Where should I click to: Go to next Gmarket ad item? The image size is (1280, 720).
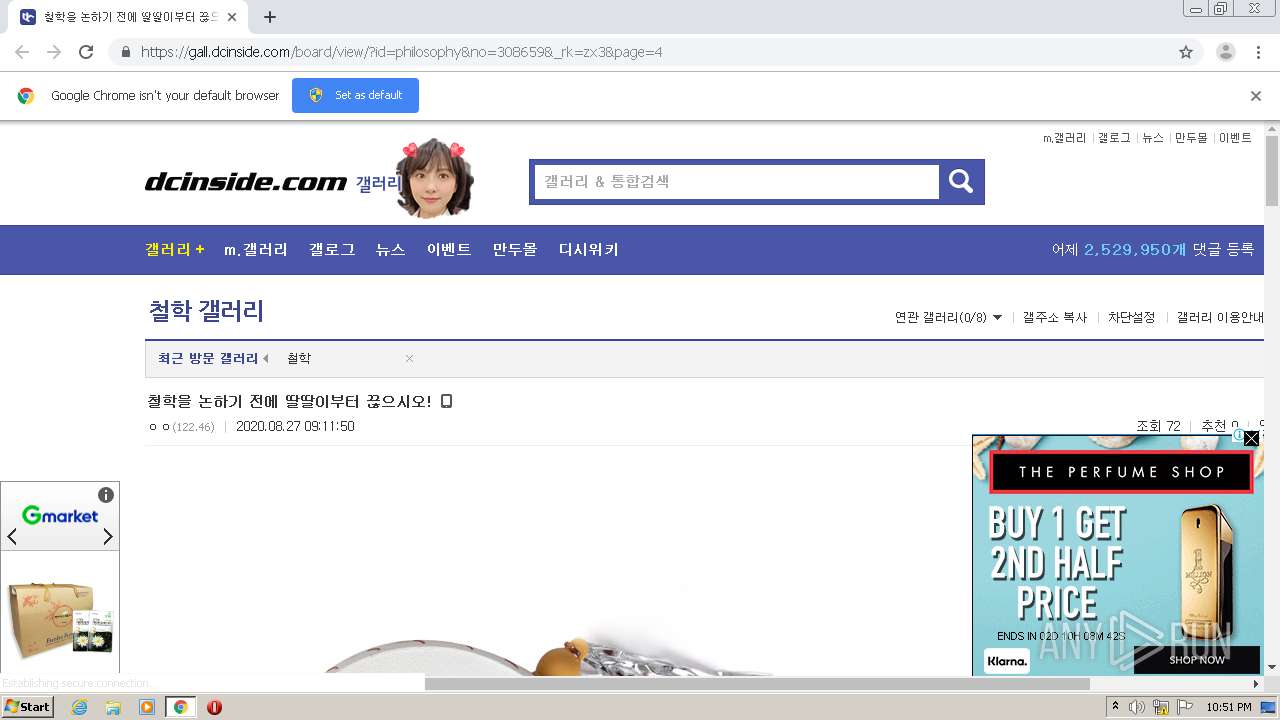point(108,537)
